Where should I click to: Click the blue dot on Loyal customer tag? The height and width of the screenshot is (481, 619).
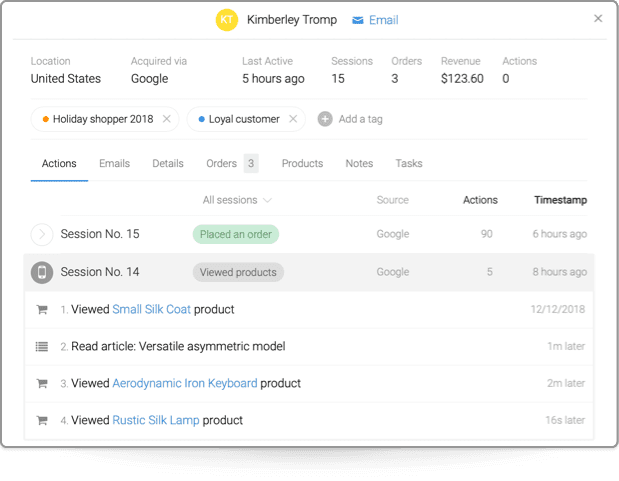pyautogui.click(x=201, y=119)
